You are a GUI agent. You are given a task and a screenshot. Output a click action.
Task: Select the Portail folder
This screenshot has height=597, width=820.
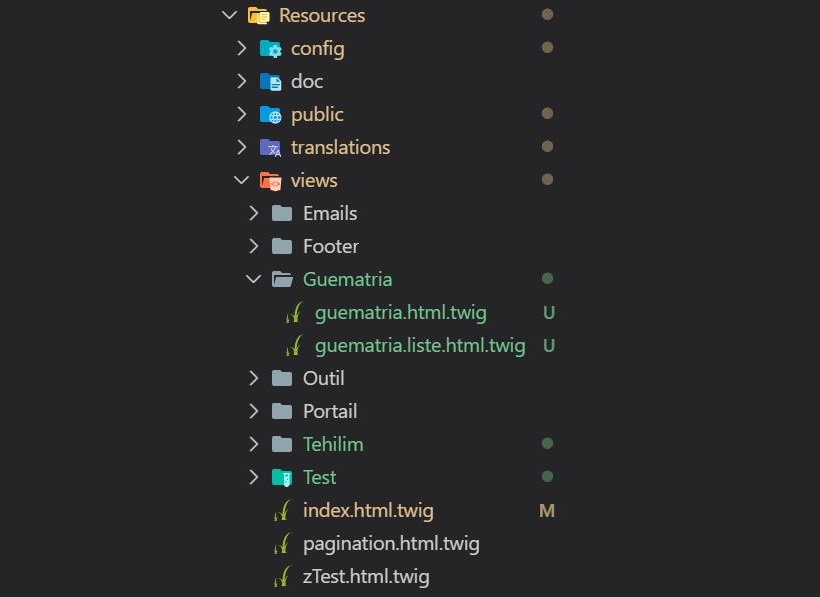330,411
